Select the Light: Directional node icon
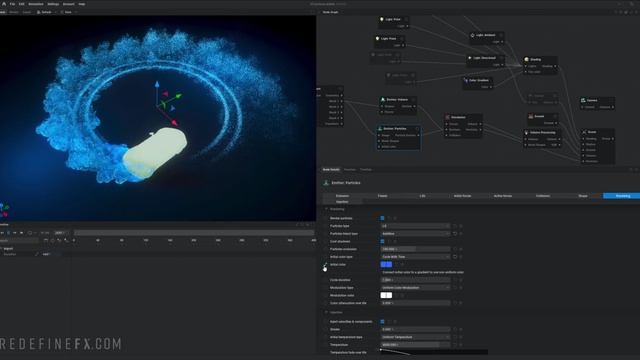 (470, 58)
